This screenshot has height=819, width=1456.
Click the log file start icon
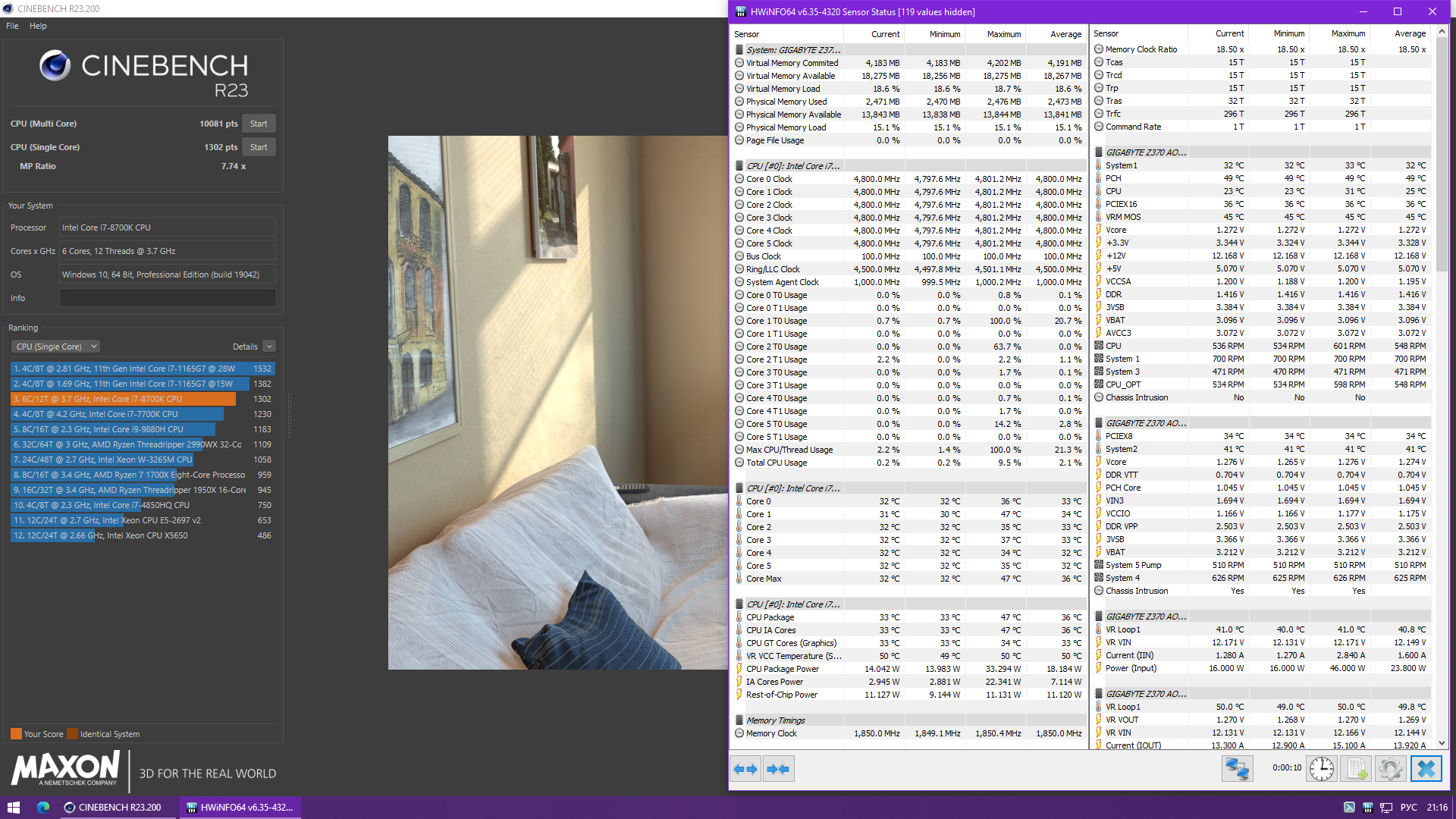(1357, 769)
